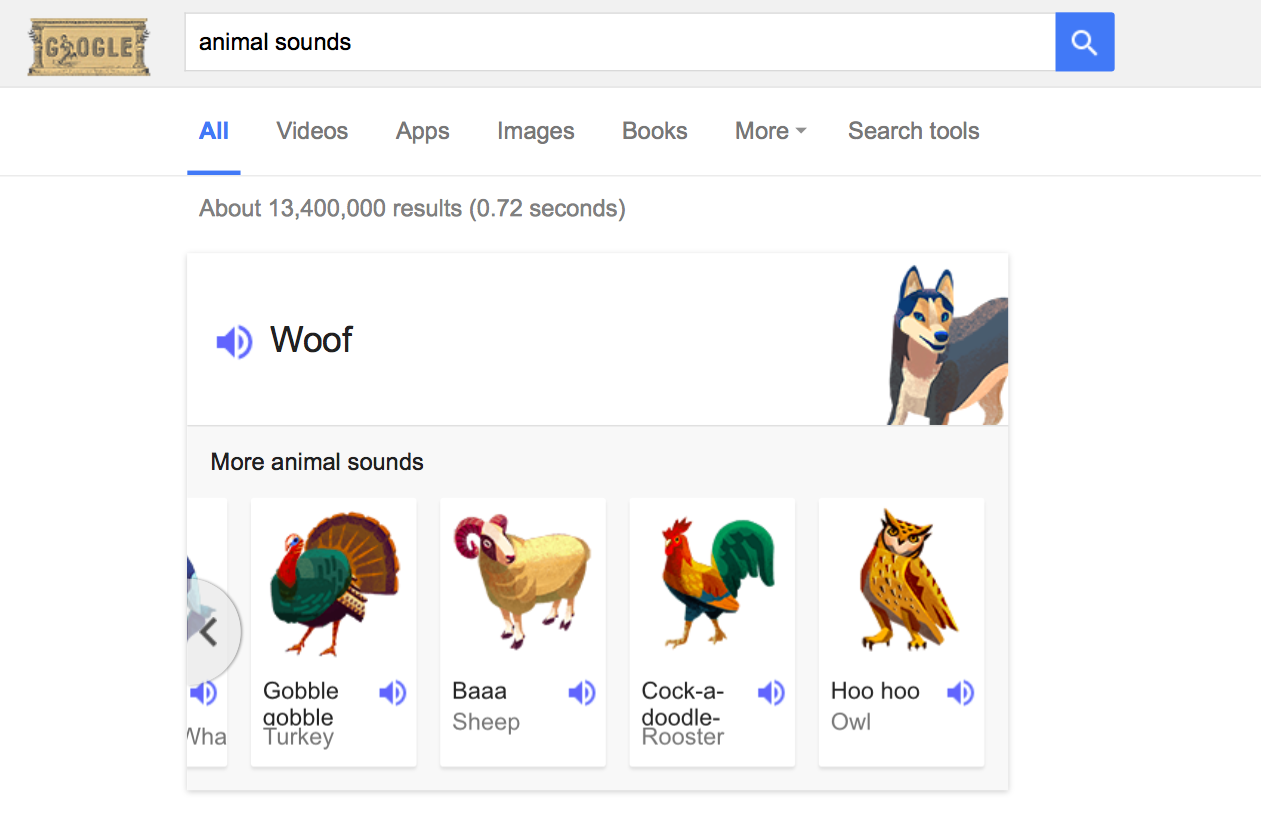Viewport: 1261px width, 814px height.
Task: Open the Books search tab
Action: point(654,131)
